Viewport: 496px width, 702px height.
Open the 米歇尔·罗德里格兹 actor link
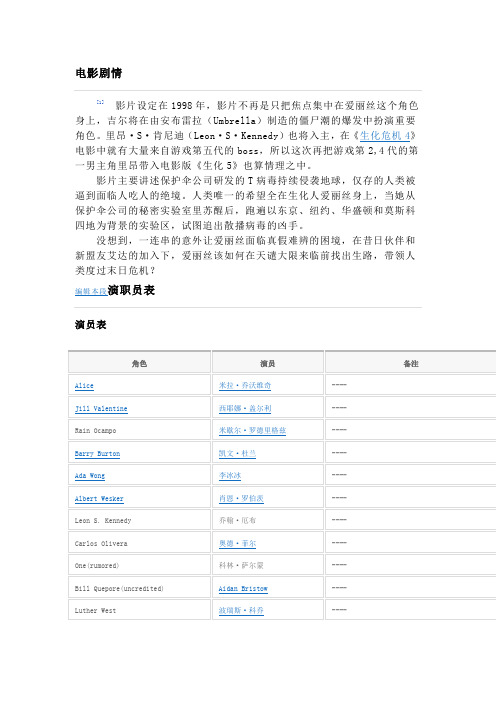(252, 430)
